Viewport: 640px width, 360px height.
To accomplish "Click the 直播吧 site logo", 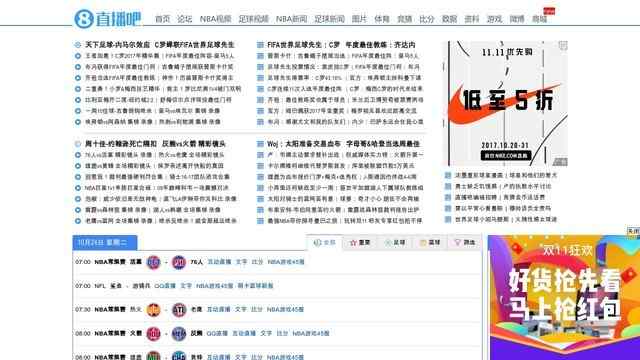I will click(x=108, y=19).
